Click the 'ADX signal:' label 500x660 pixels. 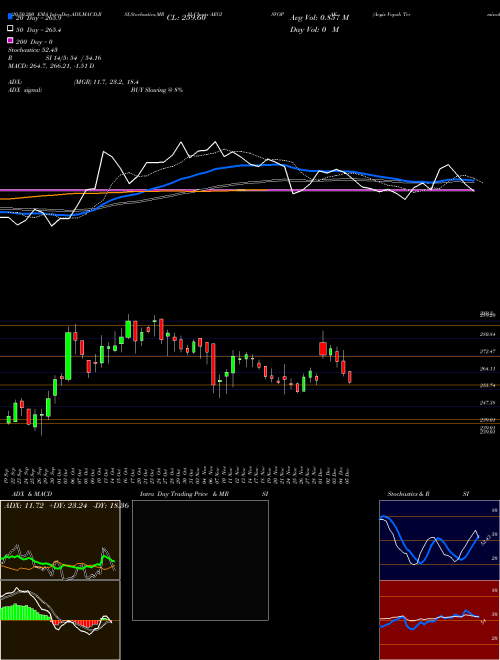pyautogui.click(x=25, y=90)
